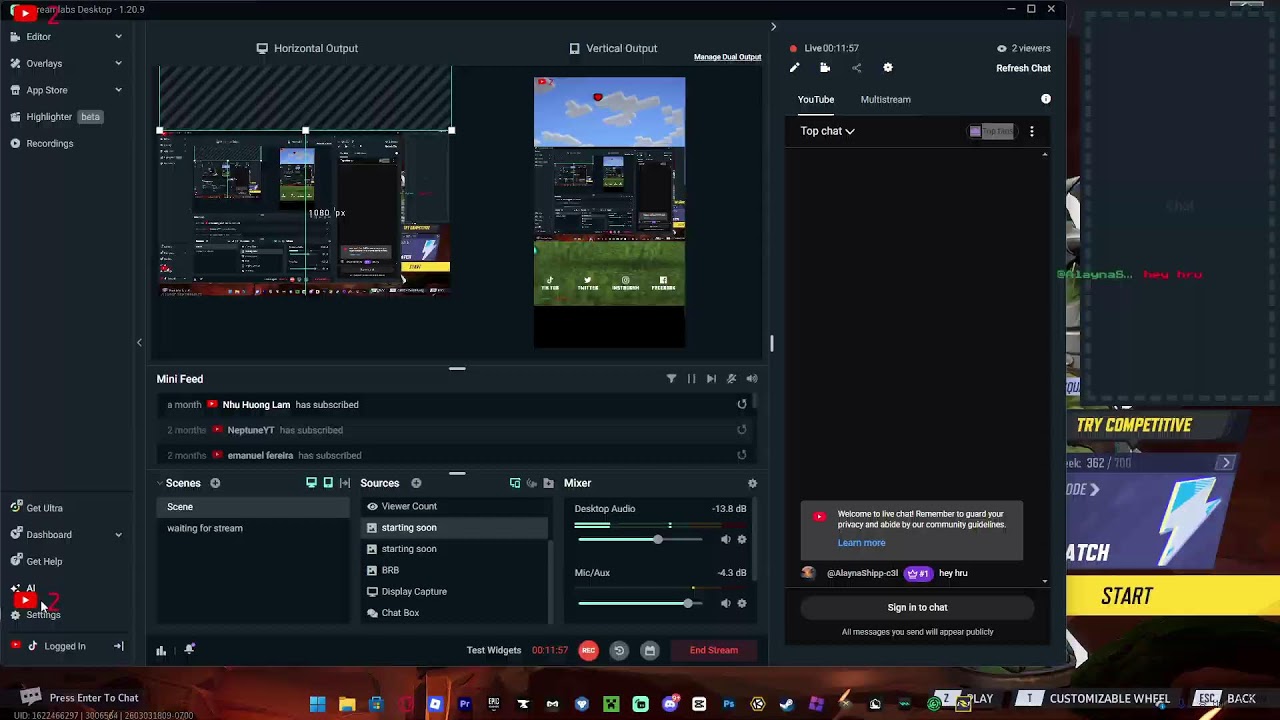1280x720 pixels.
Task: Click Refresh Chat
Action: [1023, 68]
